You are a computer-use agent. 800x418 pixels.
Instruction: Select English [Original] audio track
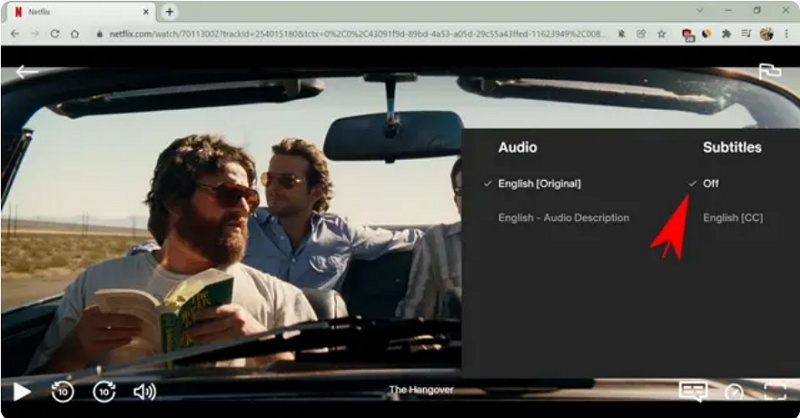[x=539, y=184]
